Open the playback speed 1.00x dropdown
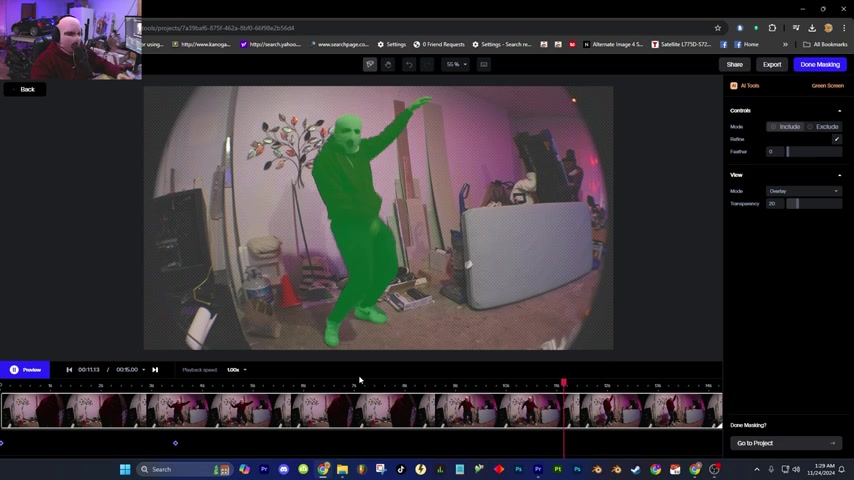 coord(236,369)
